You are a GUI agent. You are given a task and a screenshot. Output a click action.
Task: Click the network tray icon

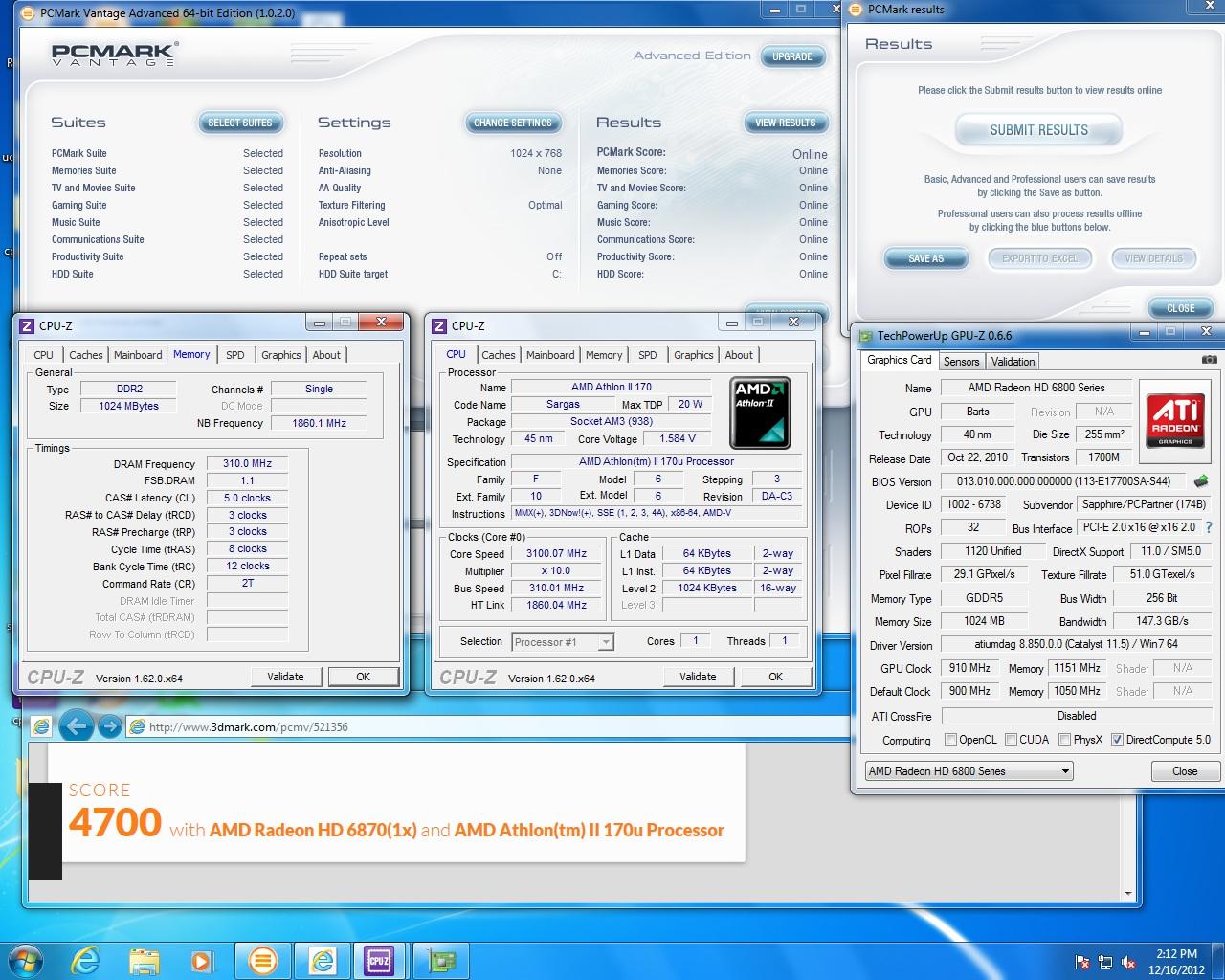coord(1105,962)
